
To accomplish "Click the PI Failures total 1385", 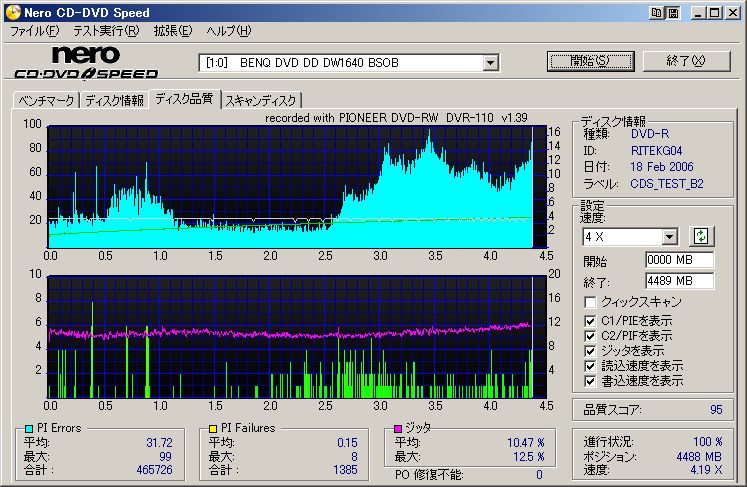I will point(345,470).
